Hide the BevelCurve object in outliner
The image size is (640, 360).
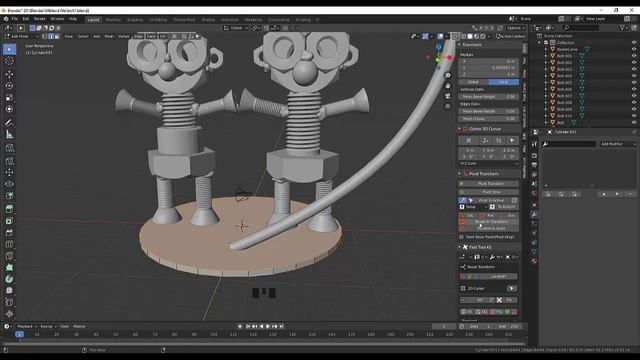(634, 49)
